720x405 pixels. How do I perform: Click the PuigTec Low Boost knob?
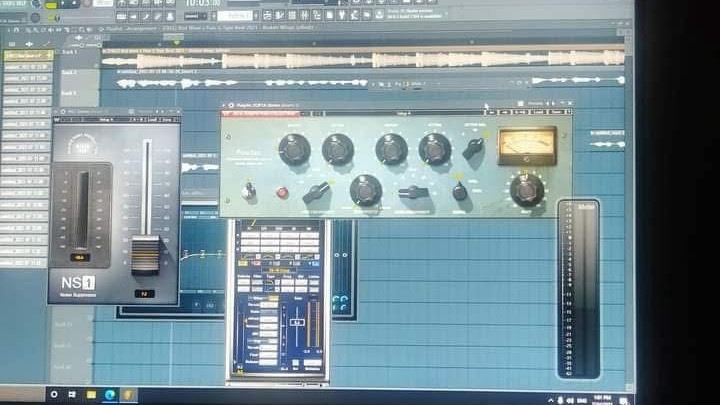point(294,149)
